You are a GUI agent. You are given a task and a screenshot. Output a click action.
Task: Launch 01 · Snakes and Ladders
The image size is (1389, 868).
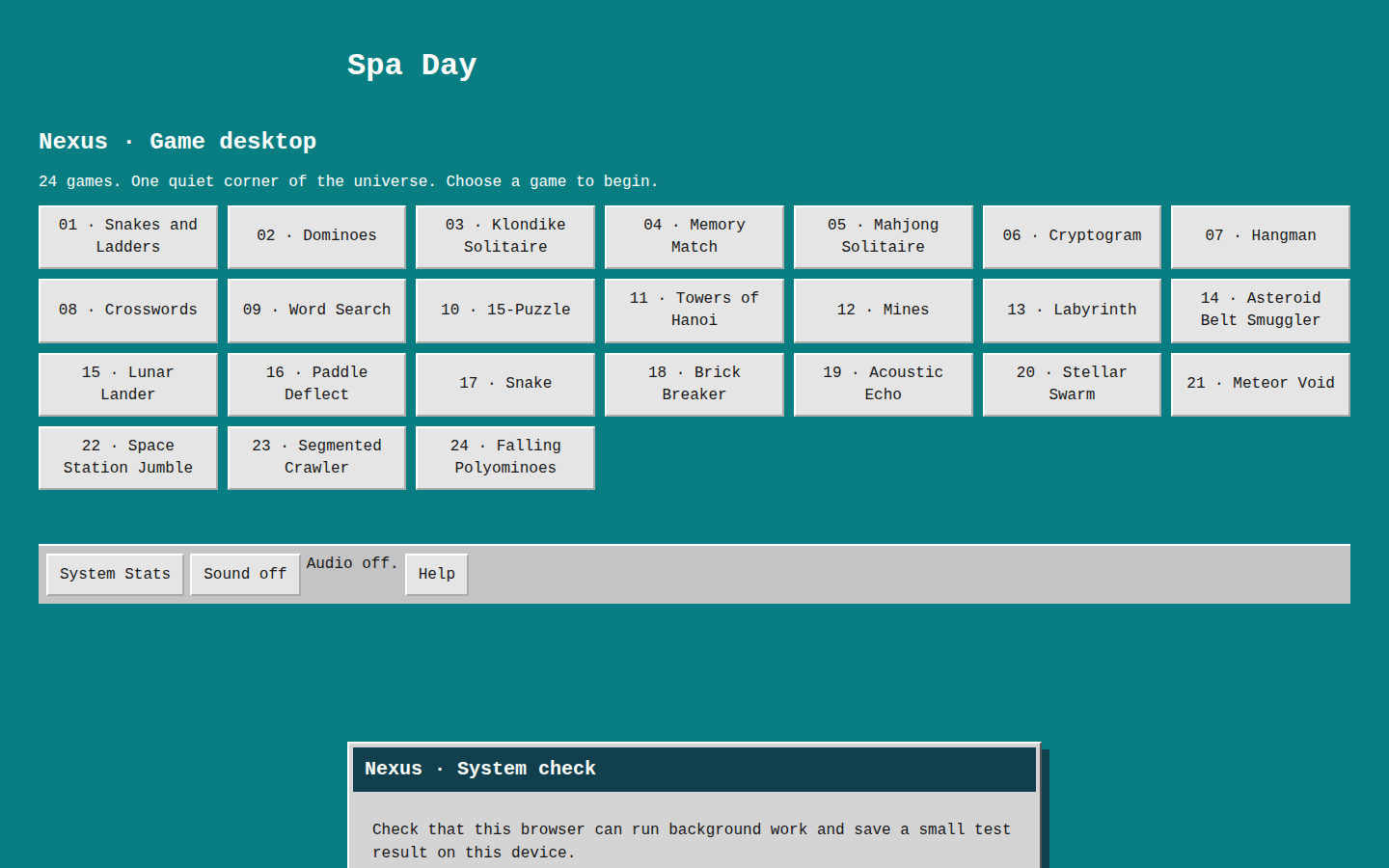click(128, 236)
